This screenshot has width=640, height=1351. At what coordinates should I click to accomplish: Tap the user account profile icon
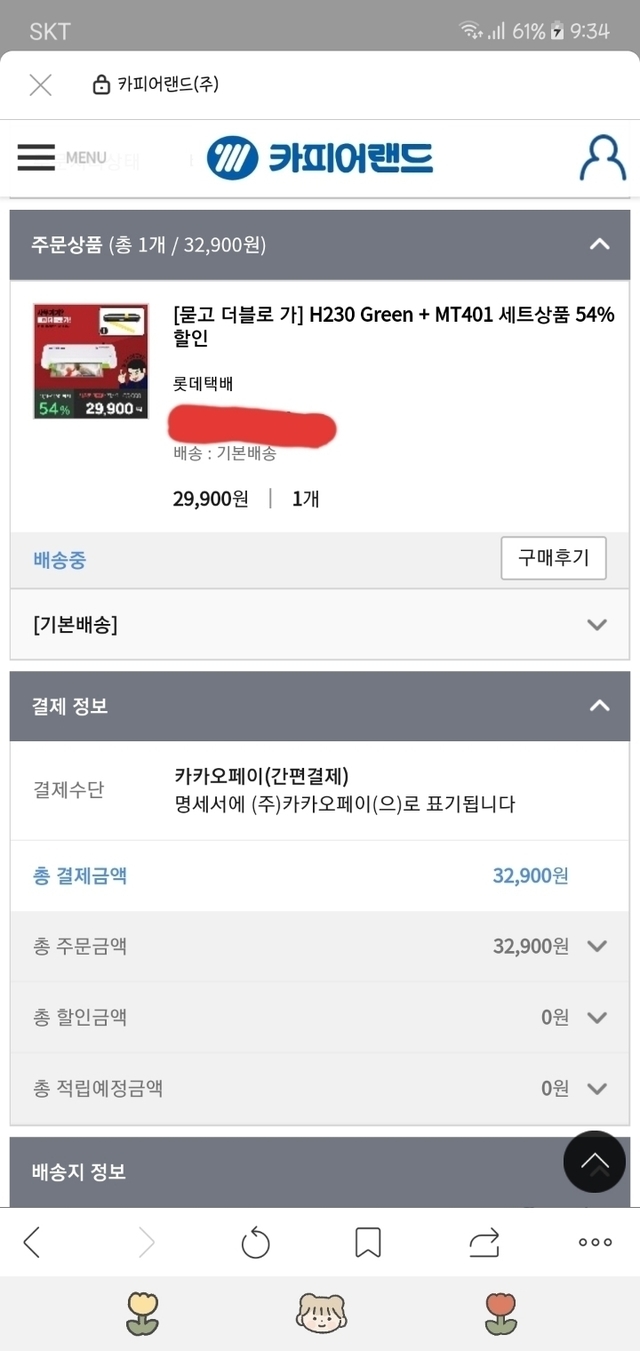[x=602, y=158]
